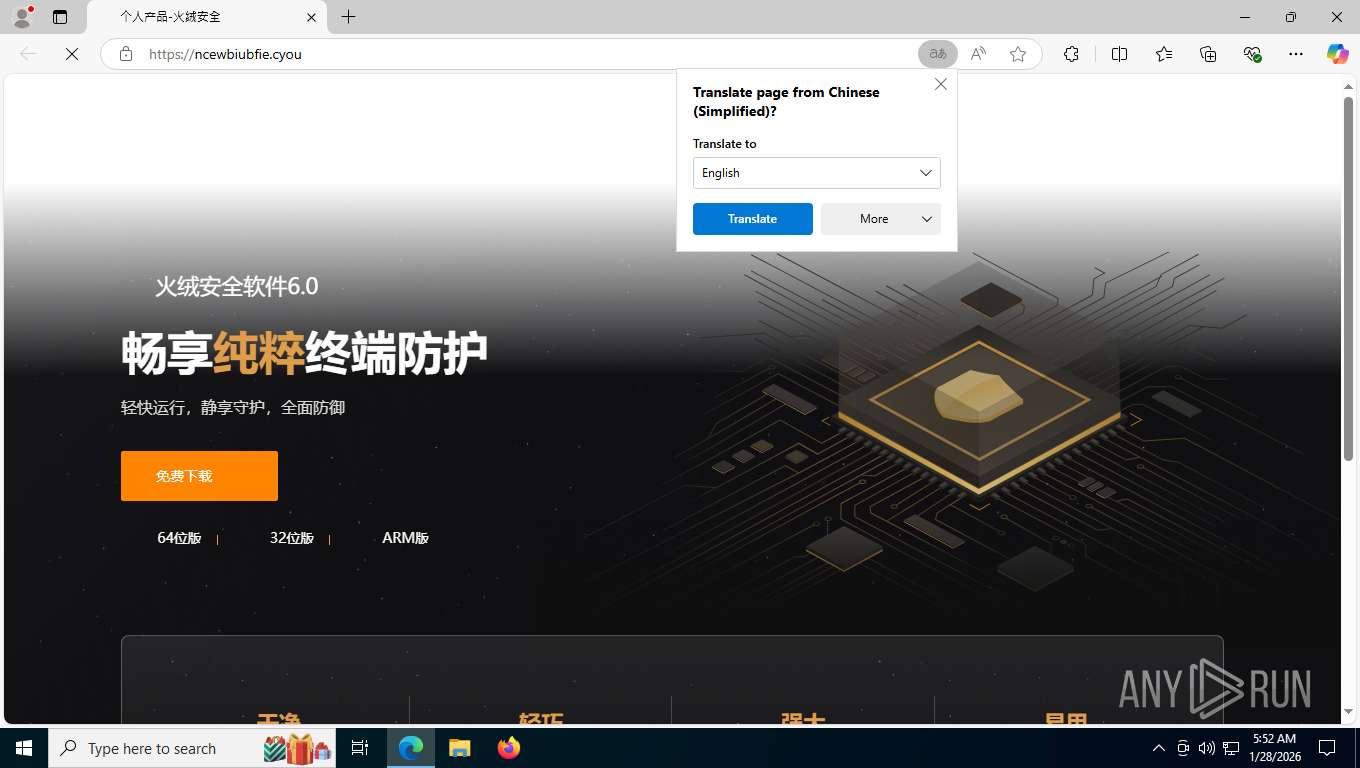Open File Explorer from taskbar

[x=459, y=748]
